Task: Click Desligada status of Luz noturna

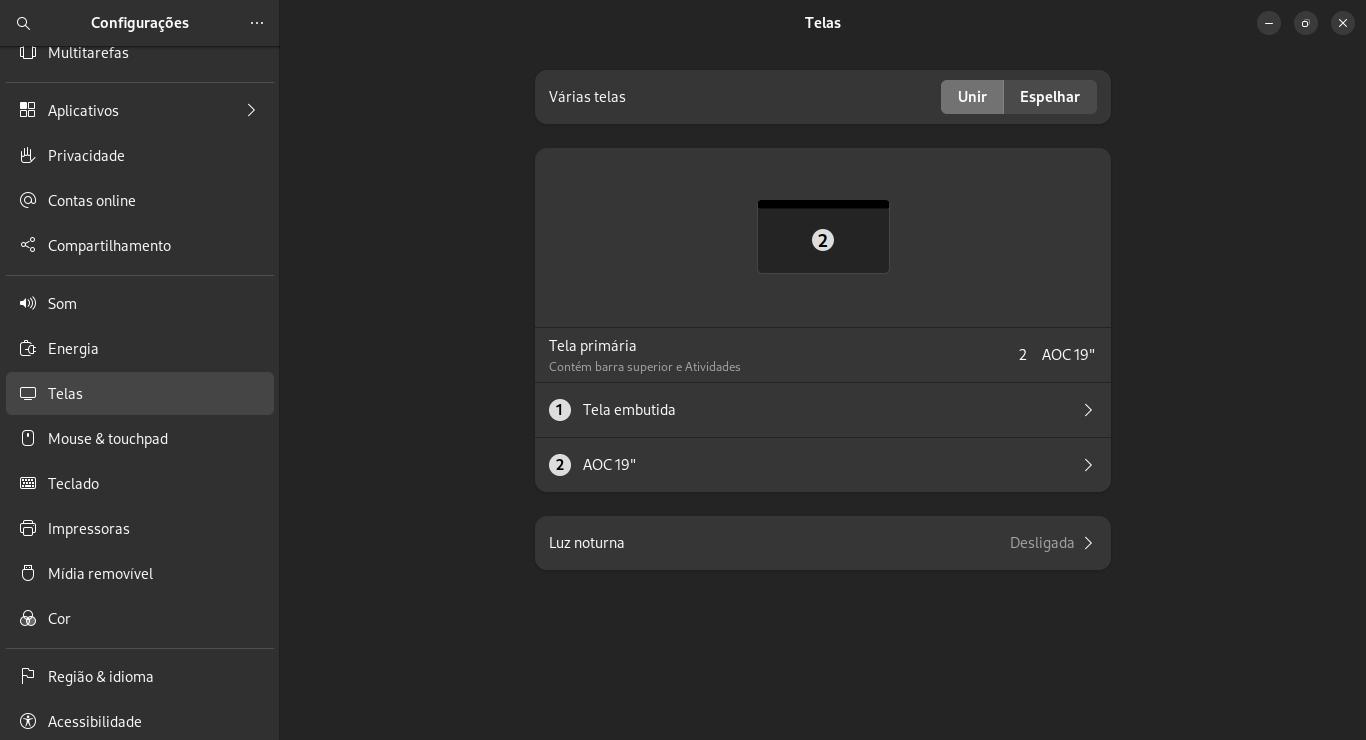Action: 1042,543
